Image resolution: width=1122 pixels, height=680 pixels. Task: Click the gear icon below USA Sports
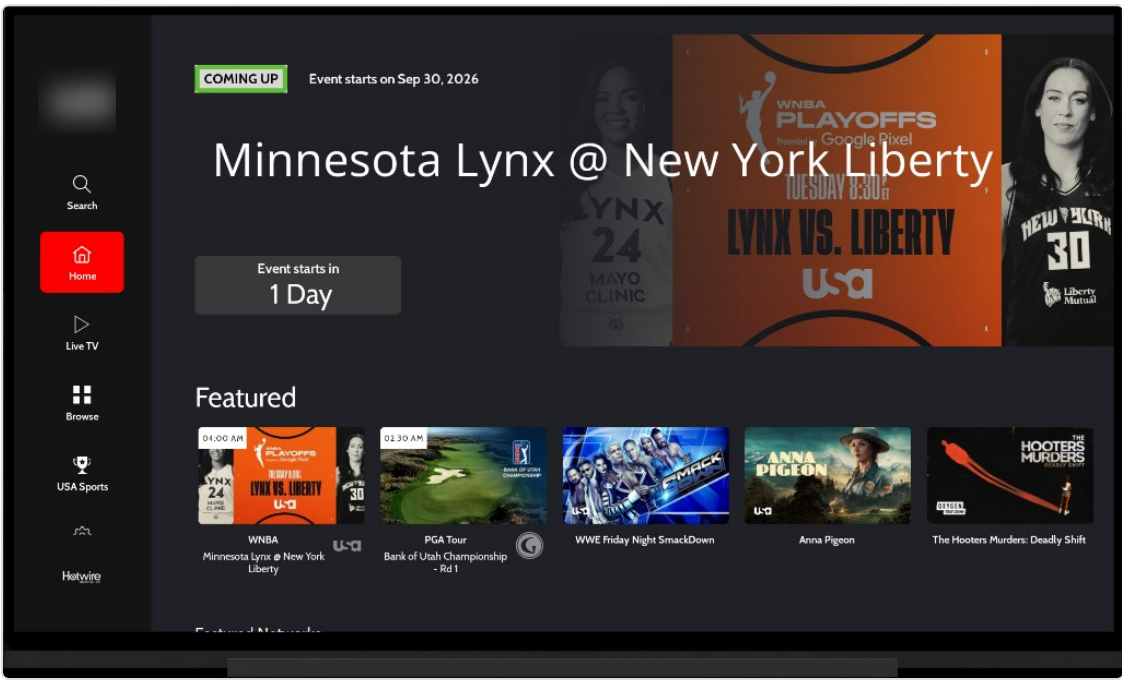pyautogui.click(x=82, y=531)
